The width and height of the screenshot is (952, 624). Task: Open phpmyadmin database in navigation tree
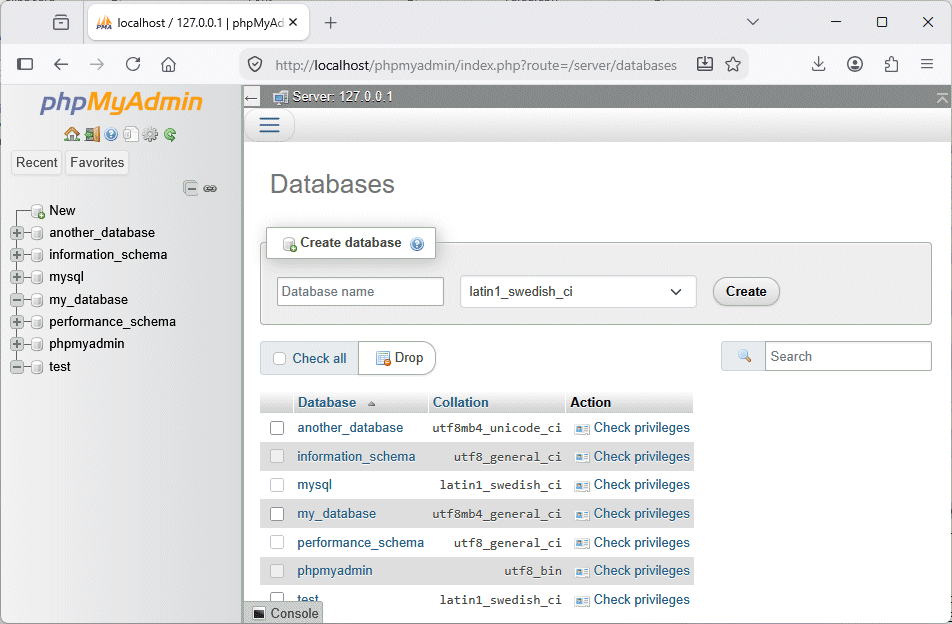point(86,344)
